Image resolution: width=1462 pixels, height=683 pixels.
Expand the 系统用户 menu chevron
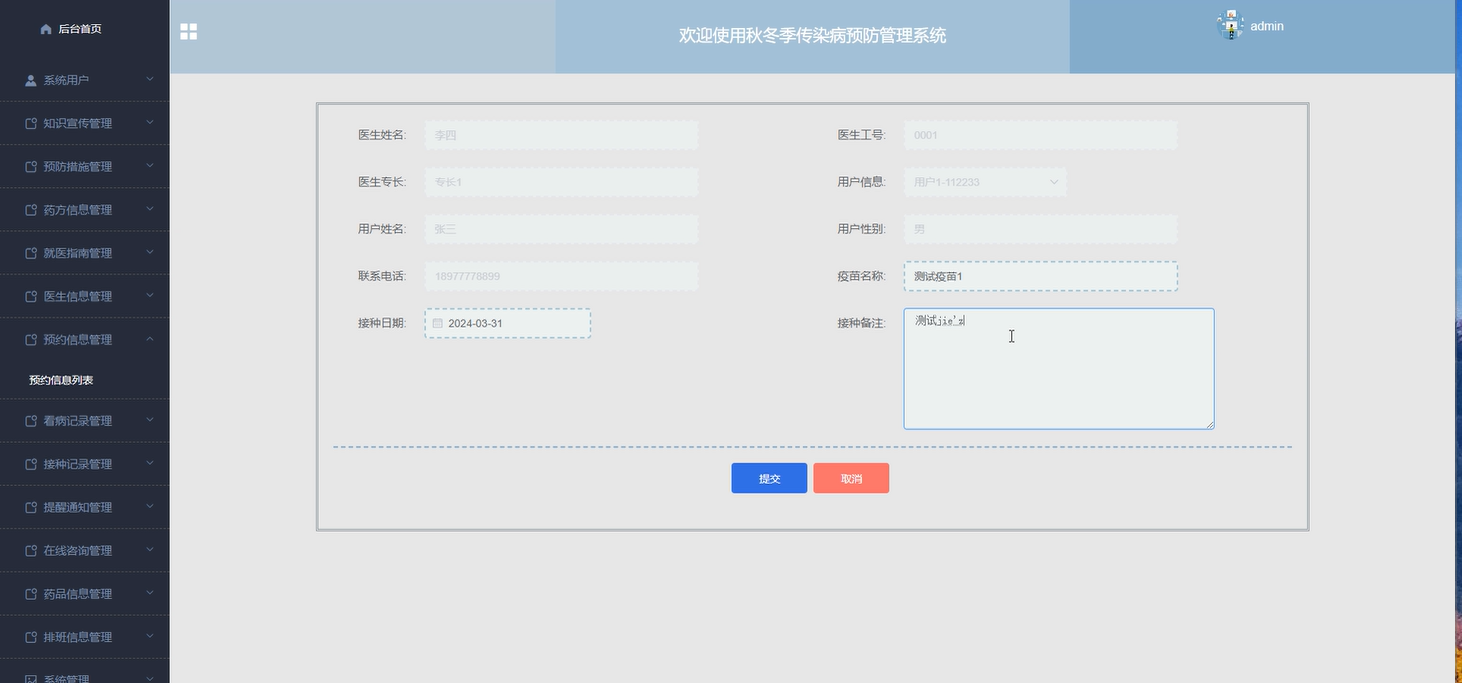point(150,79)
